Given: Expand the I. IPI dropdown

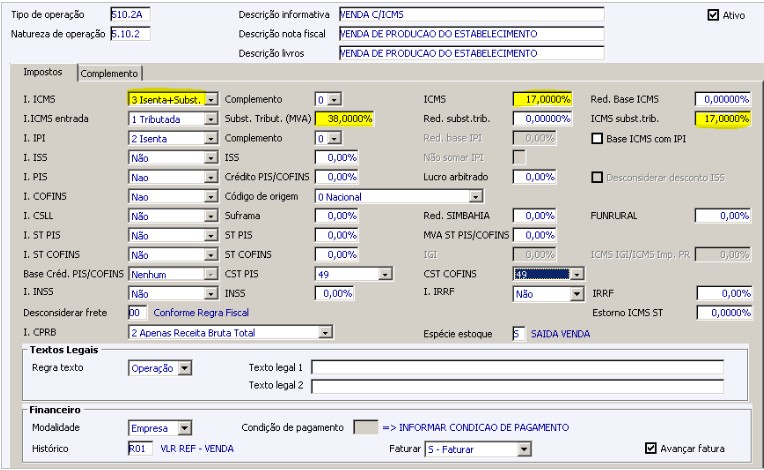Looking at the screenshot, I should [x=211, y=139].
